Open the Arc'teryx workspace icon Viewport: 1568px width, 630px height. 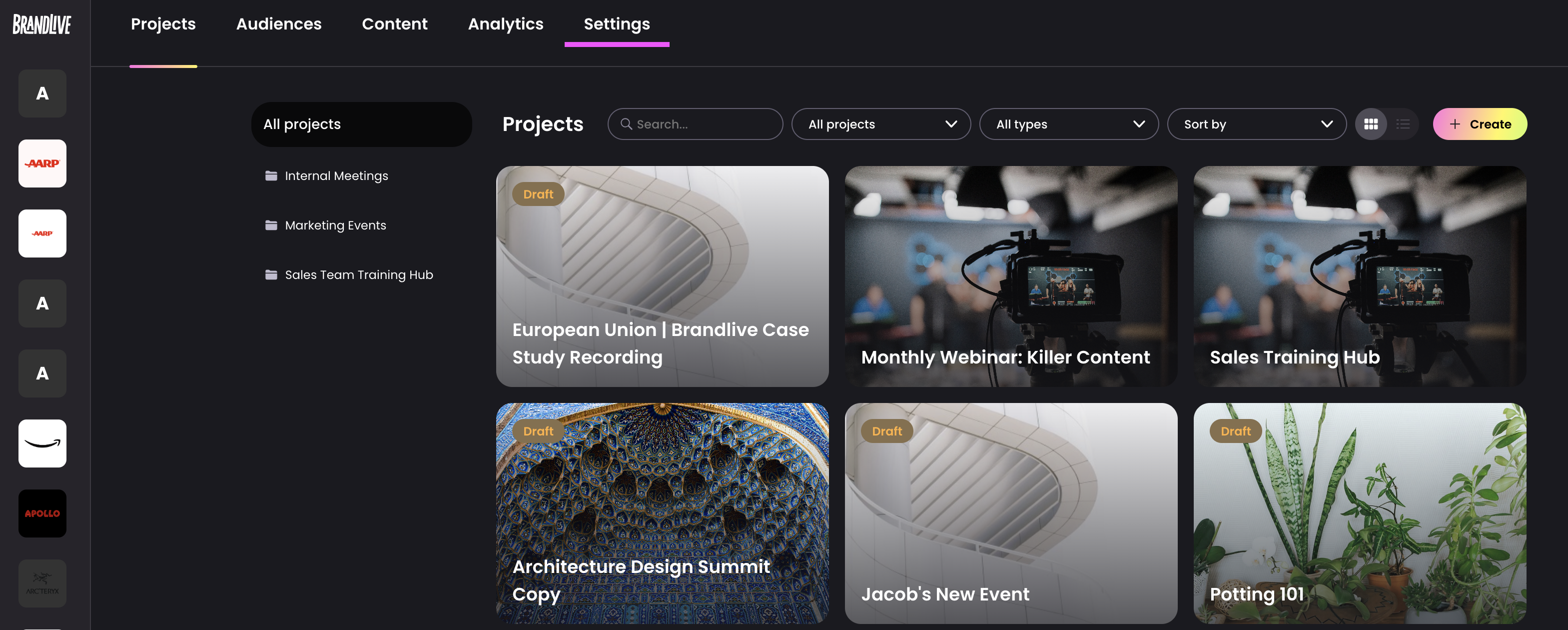tap(42, 583)
